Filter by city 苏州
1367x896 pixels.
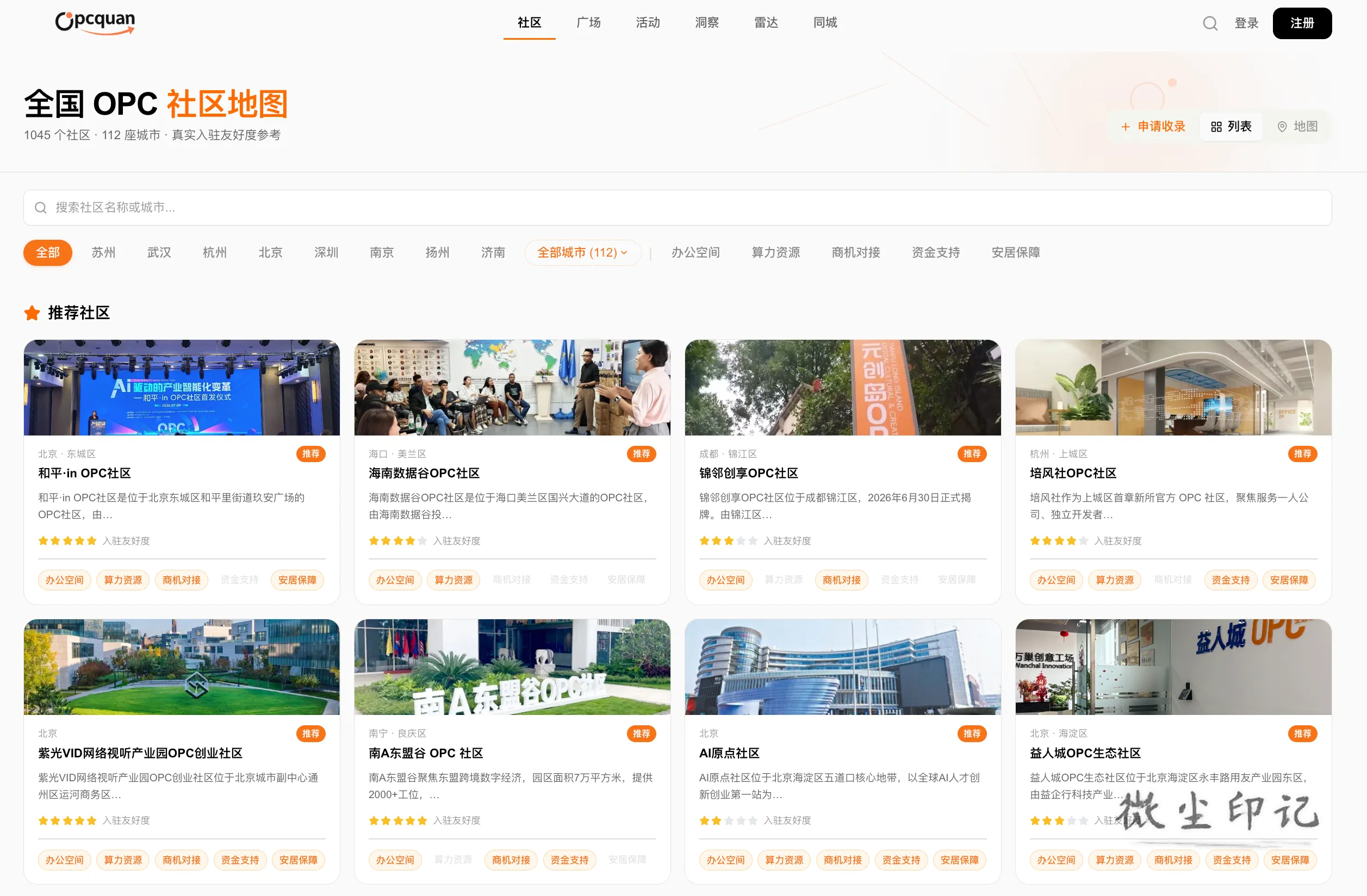point(103,252)
